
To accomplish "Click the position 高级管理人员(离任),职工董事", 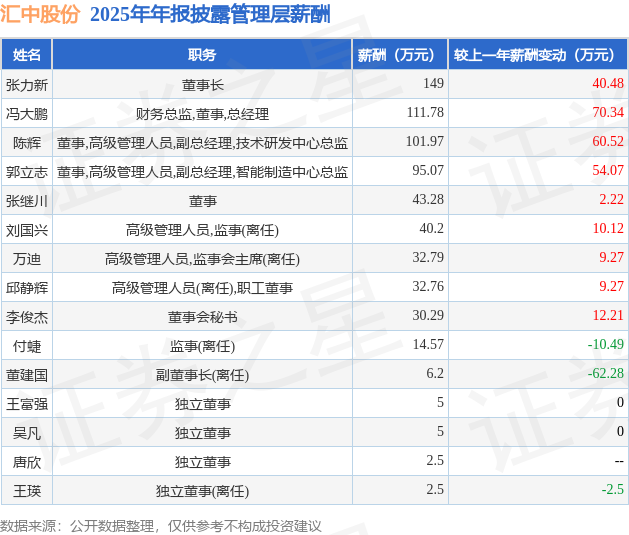I will click(202, 288).
